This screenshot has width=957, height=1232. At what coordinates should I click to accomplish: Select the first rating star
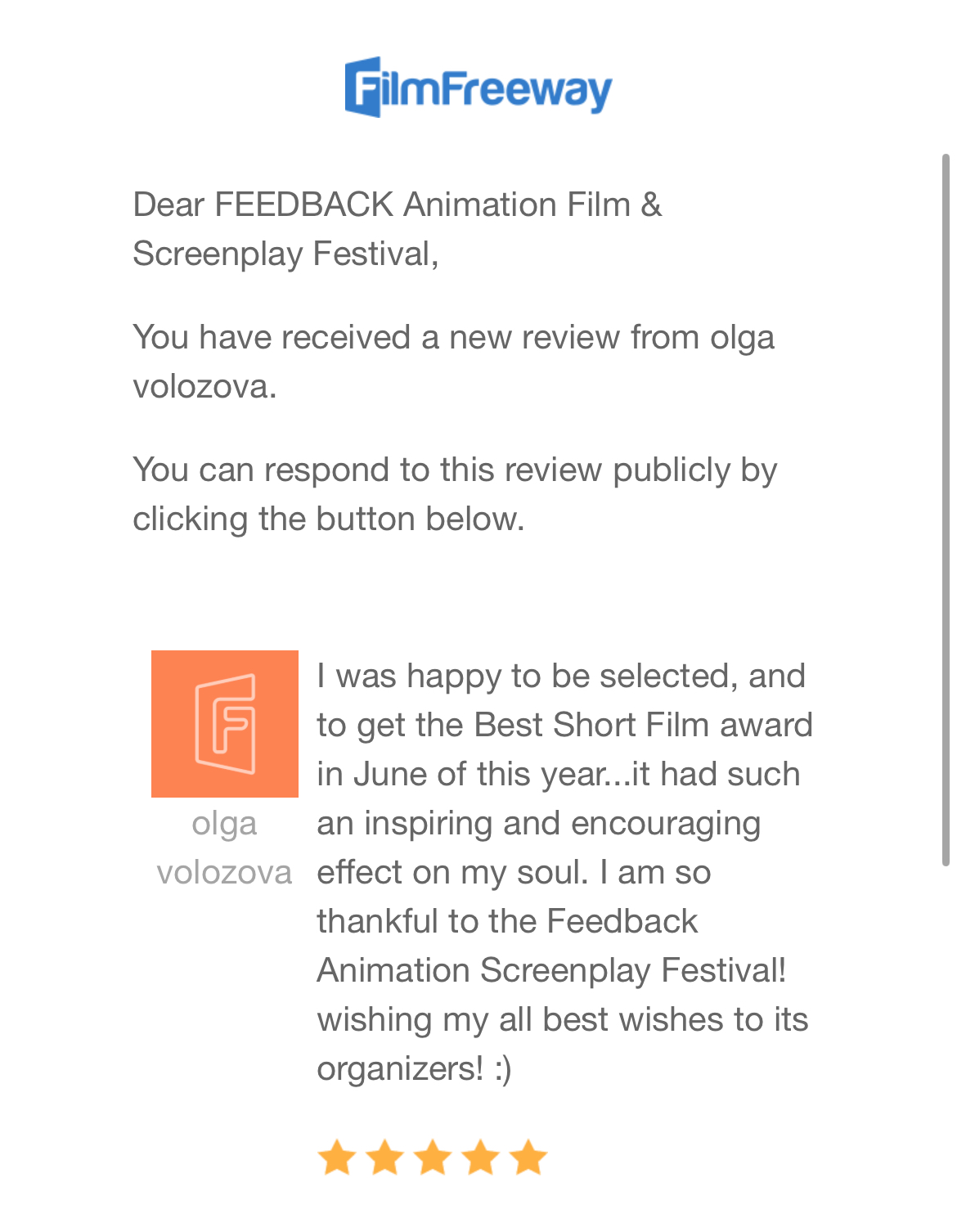(x=336, y=1158)
